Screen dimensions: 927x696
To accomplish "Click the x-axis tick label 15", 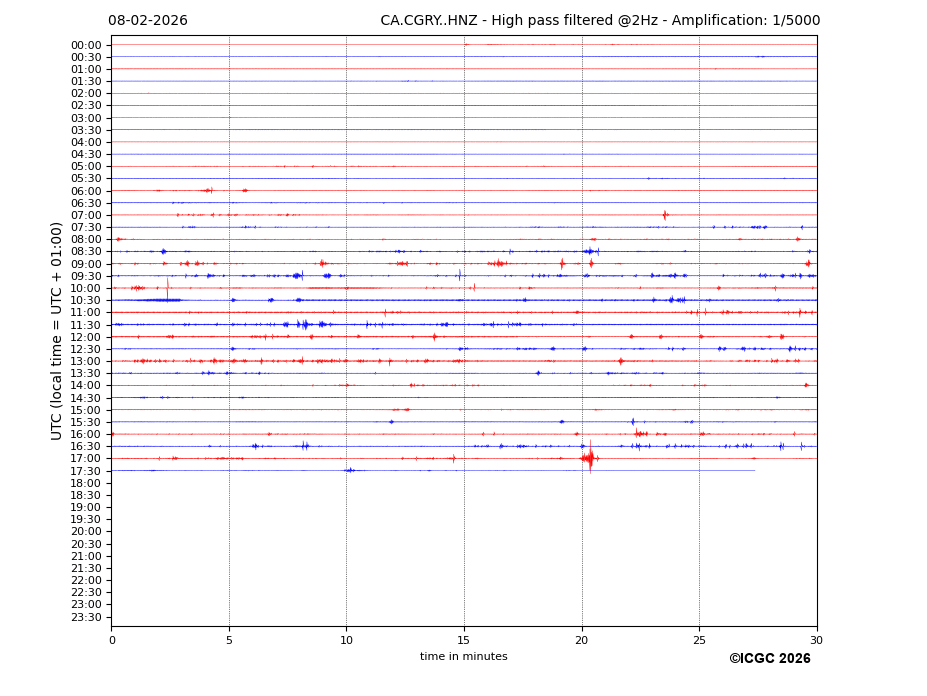I will pos(464,640).
